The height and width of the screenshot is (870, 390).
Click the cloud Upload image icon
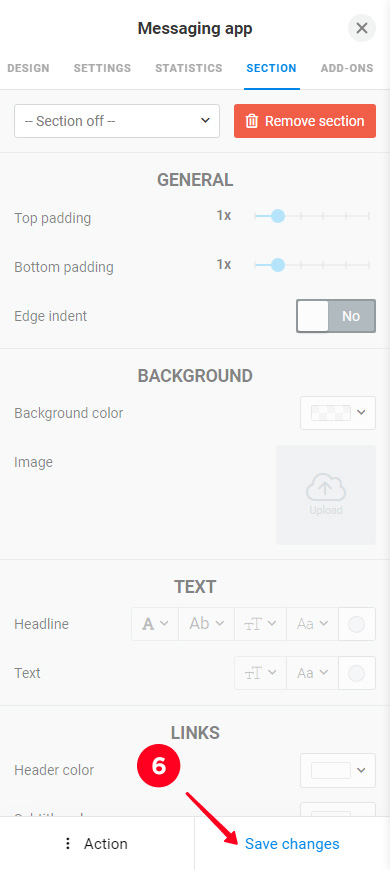coord(326,488)
